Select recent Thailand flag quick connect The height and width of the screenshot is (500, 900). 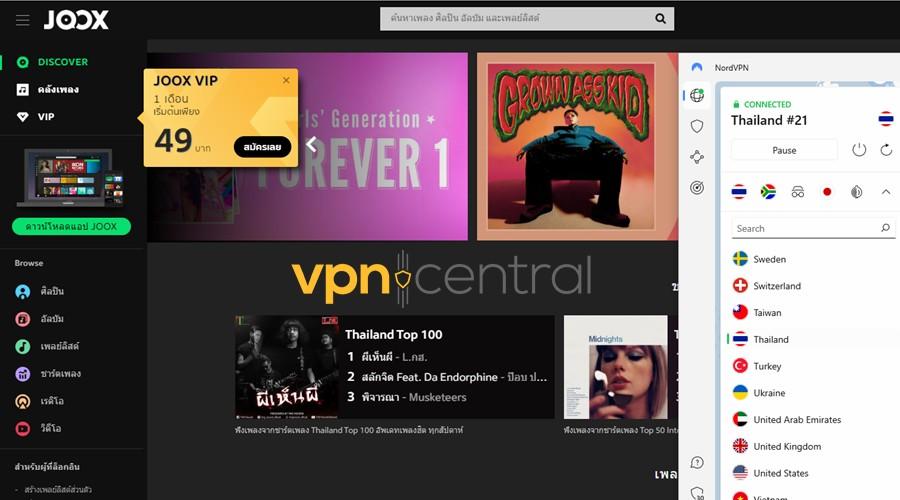(x=739, y=192)
